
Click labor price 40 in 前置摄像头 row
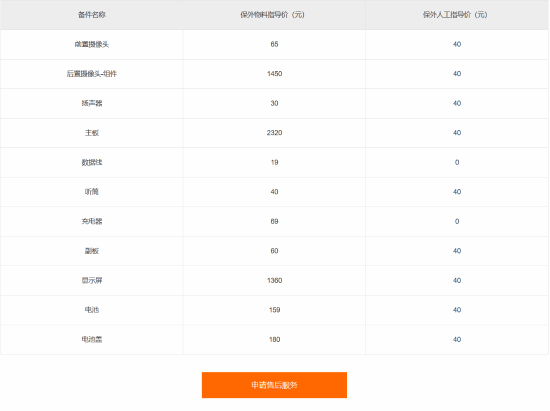tap(457, 44)
